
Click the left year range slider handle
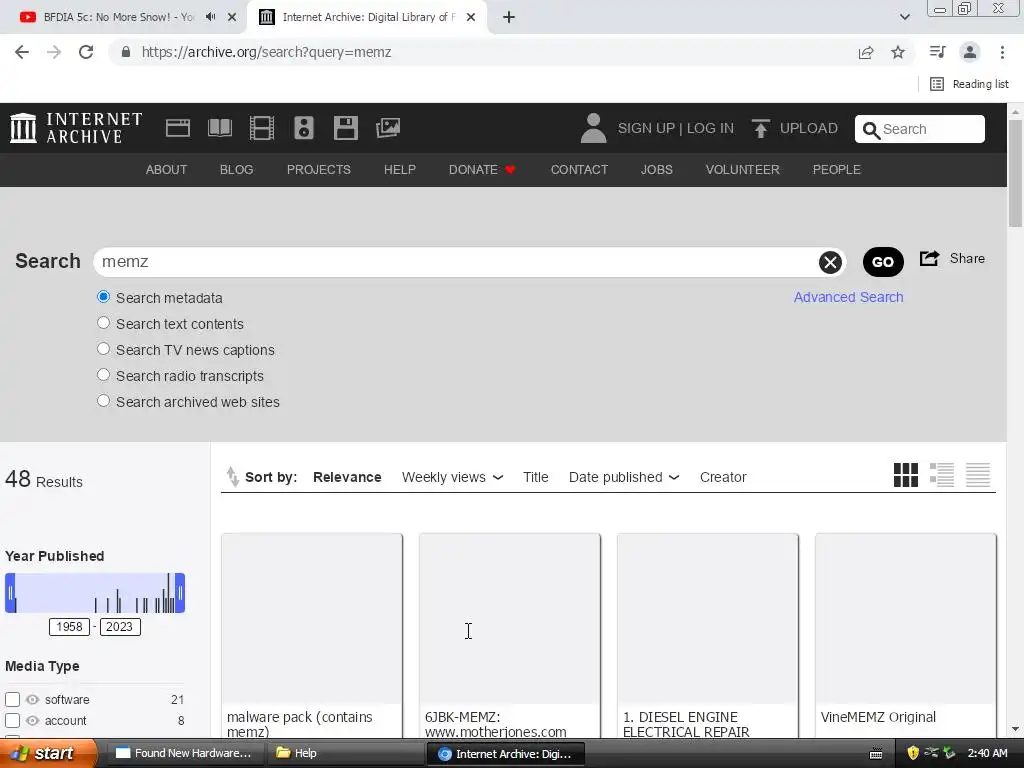point(10,593)
